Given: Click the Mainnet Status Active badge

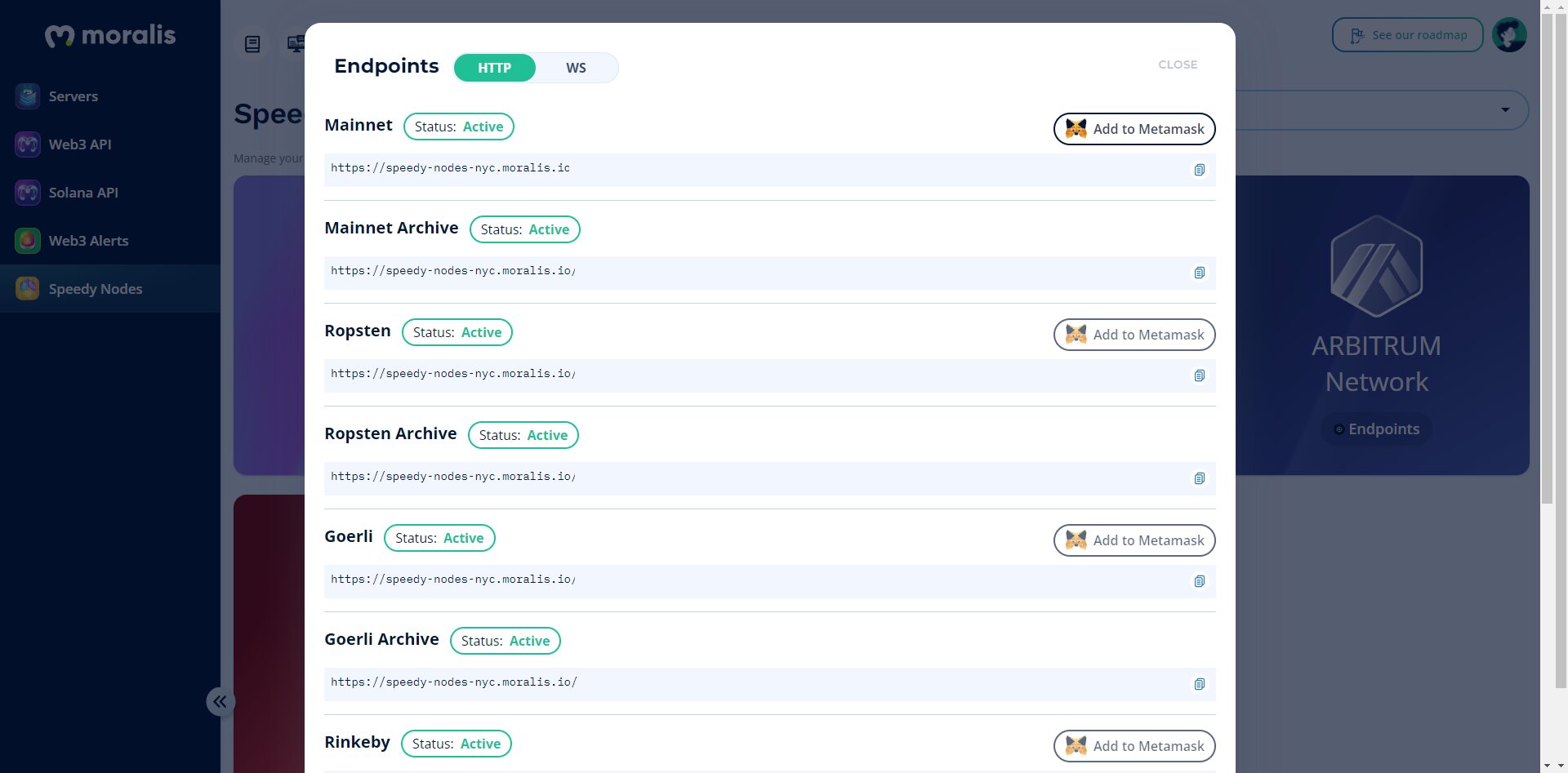Looking at the screenshot, I should click(459, 127).
